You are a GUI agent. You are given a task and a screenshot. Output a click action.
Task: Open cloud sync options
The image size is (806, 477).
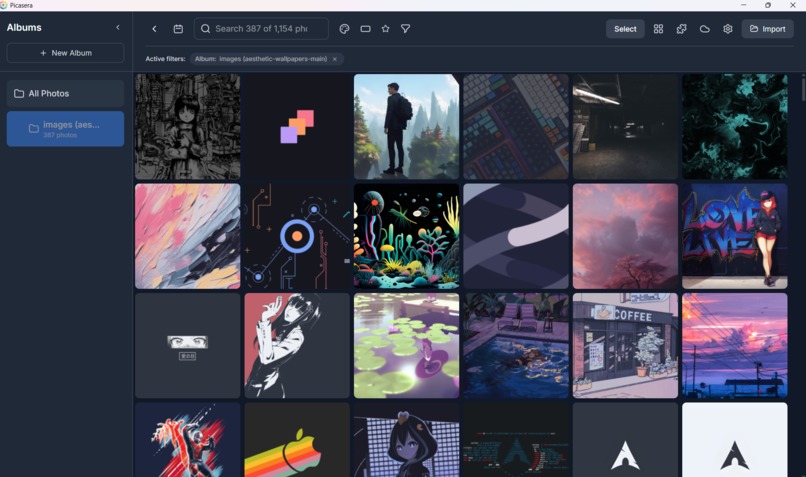pyautogui.click(x=705, y=29)
